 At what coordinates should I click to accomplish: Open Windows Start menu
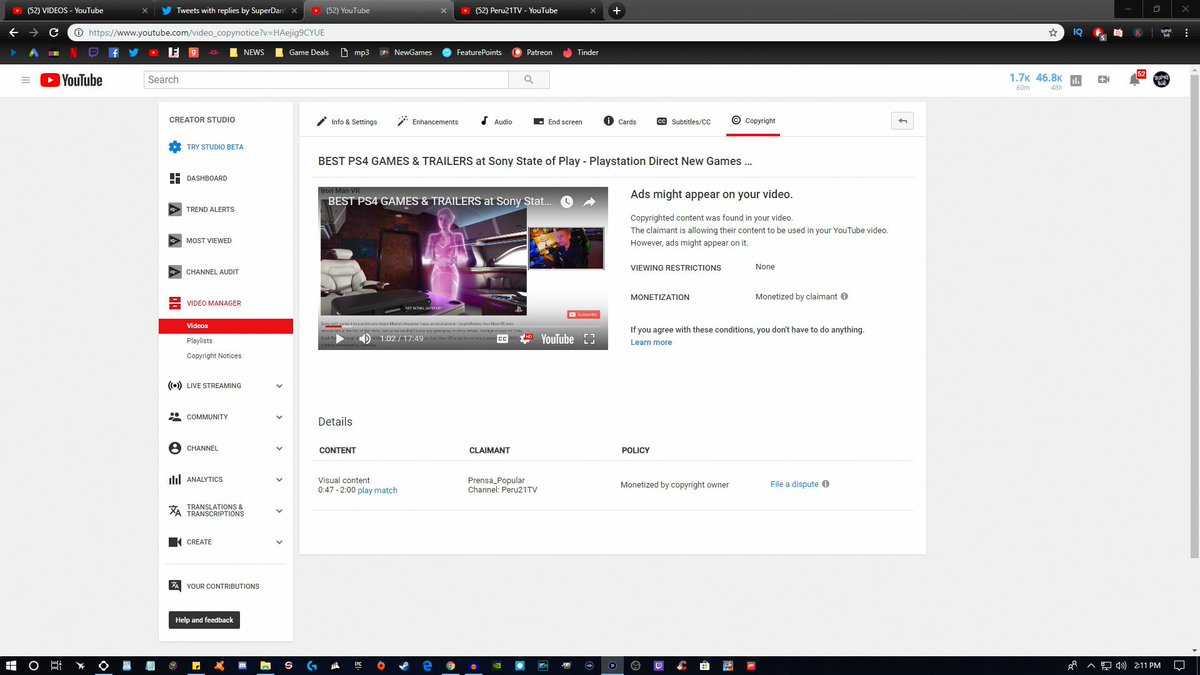[12, 665]
